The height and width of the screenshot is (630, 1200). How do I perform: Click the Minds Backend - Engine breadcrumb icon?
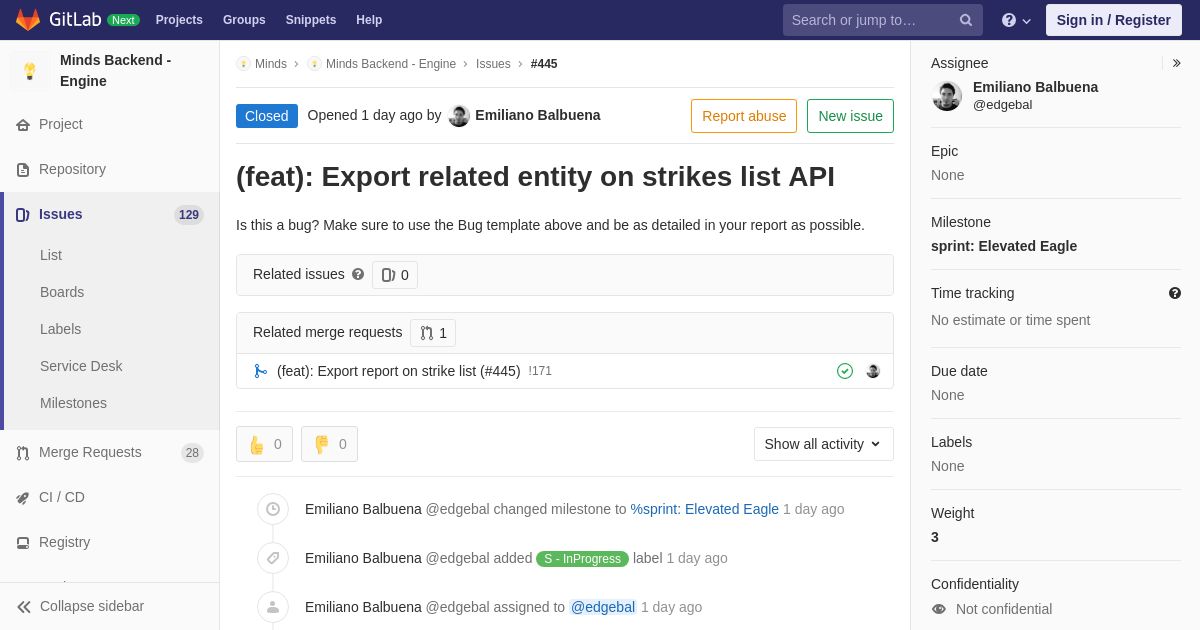coord(314,64)
